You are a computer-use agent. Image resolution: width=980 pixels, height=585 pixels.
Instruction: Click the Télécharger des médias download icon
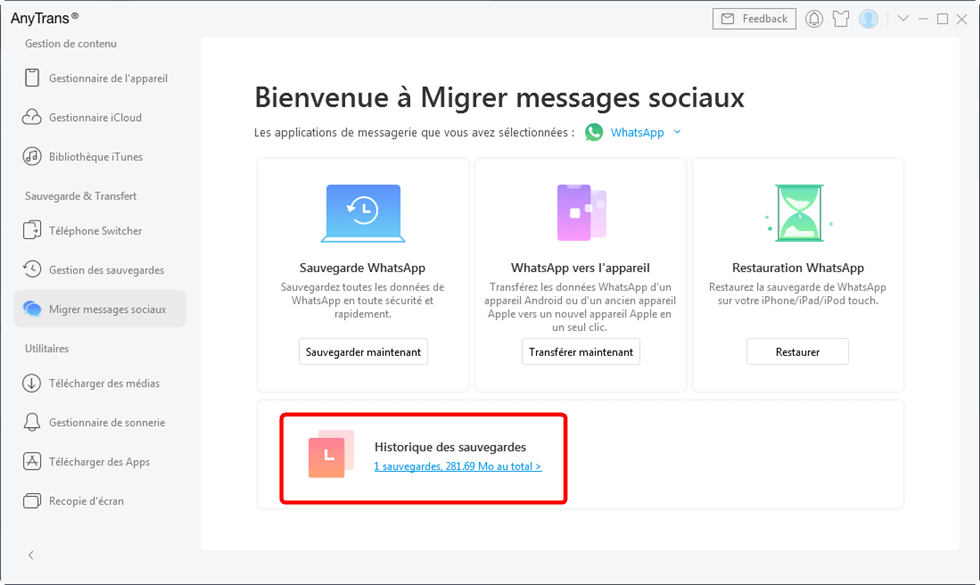tap(32, 383)
